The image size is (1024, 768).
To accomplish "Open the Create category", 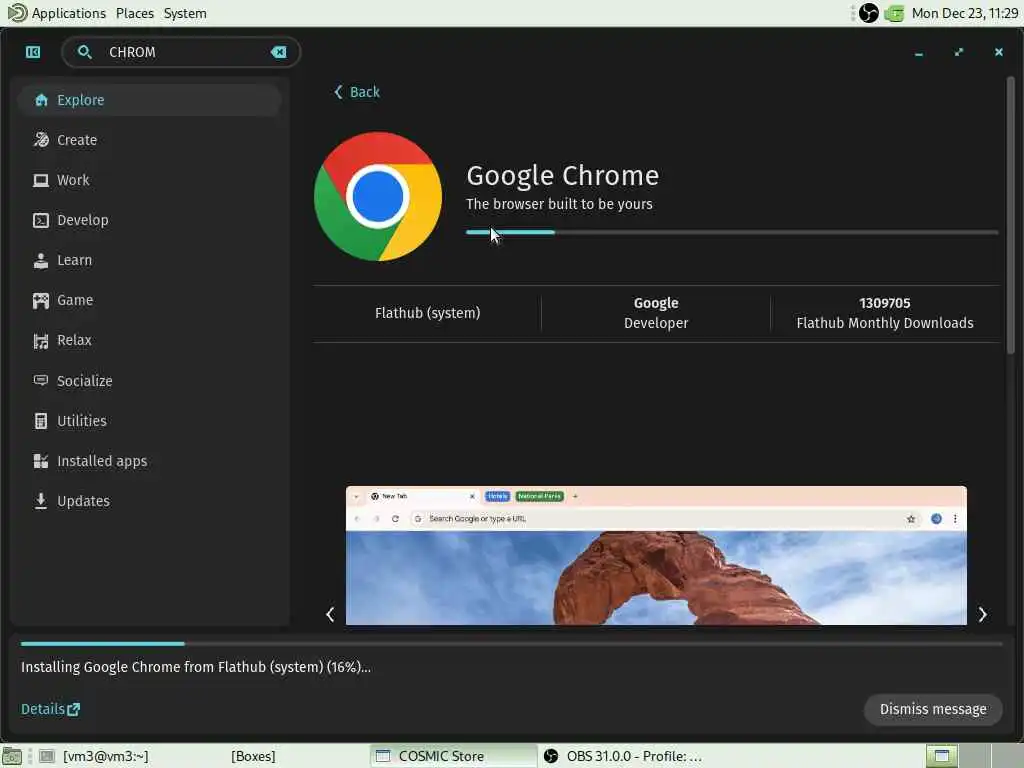I will click(150, 140).
